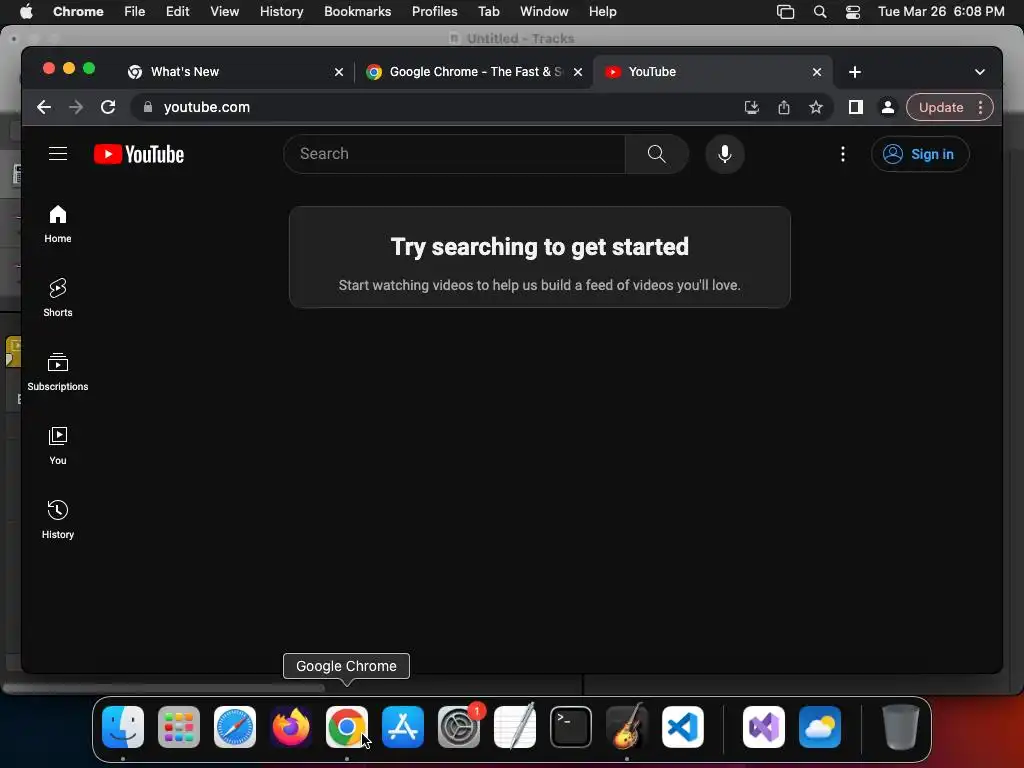The image size is (1024, 768).
Task: Reload the YouTube page
Action: (108, 107)
